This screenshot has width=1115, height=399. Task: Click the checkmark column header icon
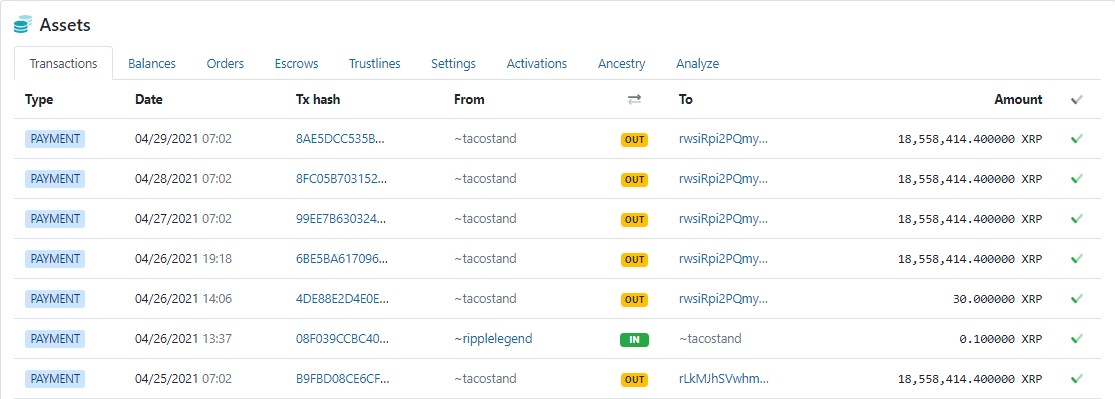[1077, 100]
